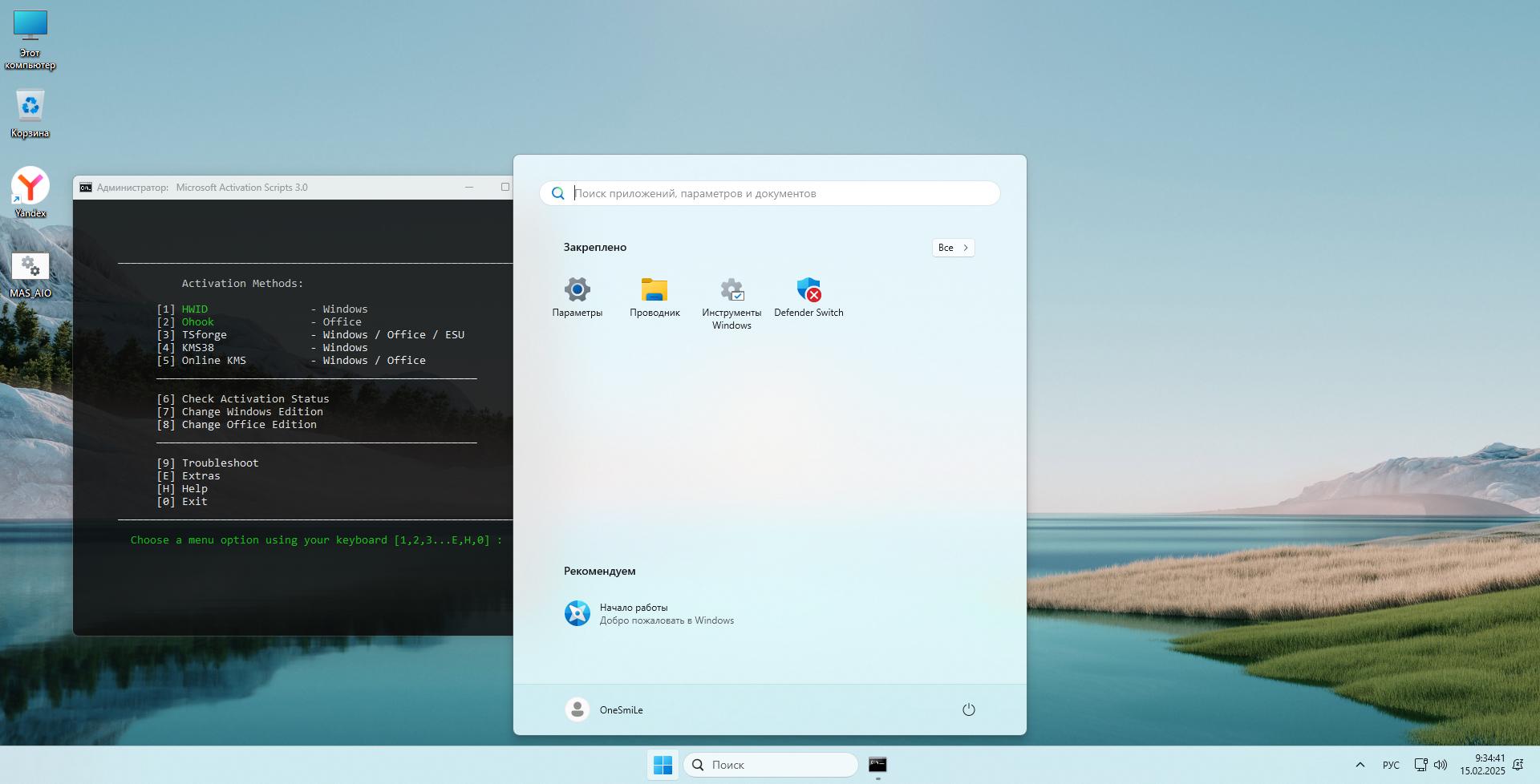This screenshot has height=784, width=1540.
Task: Click the Start menu search field
Action: pos(770,193)
